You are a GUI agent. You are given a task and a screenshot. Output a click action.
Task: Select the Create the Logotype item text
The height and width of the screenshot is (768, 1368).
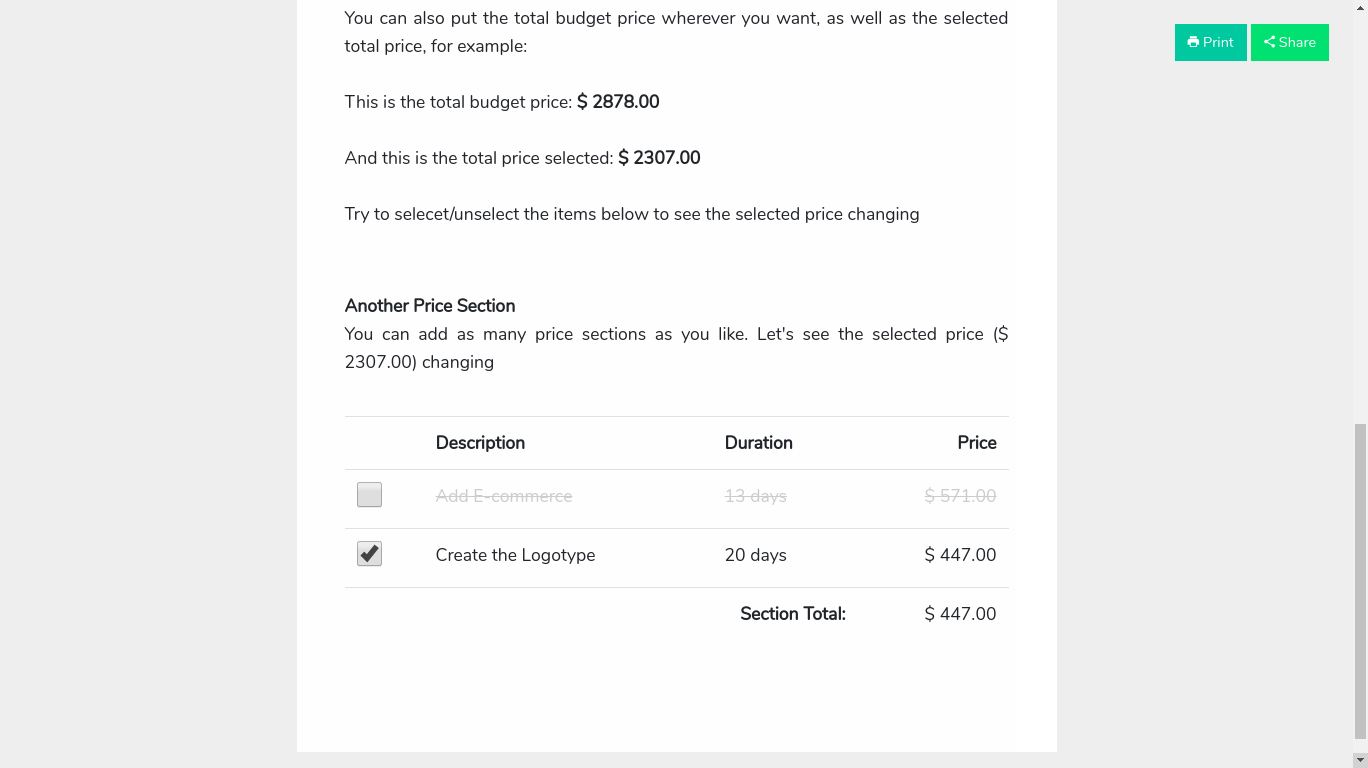[515, 555]
